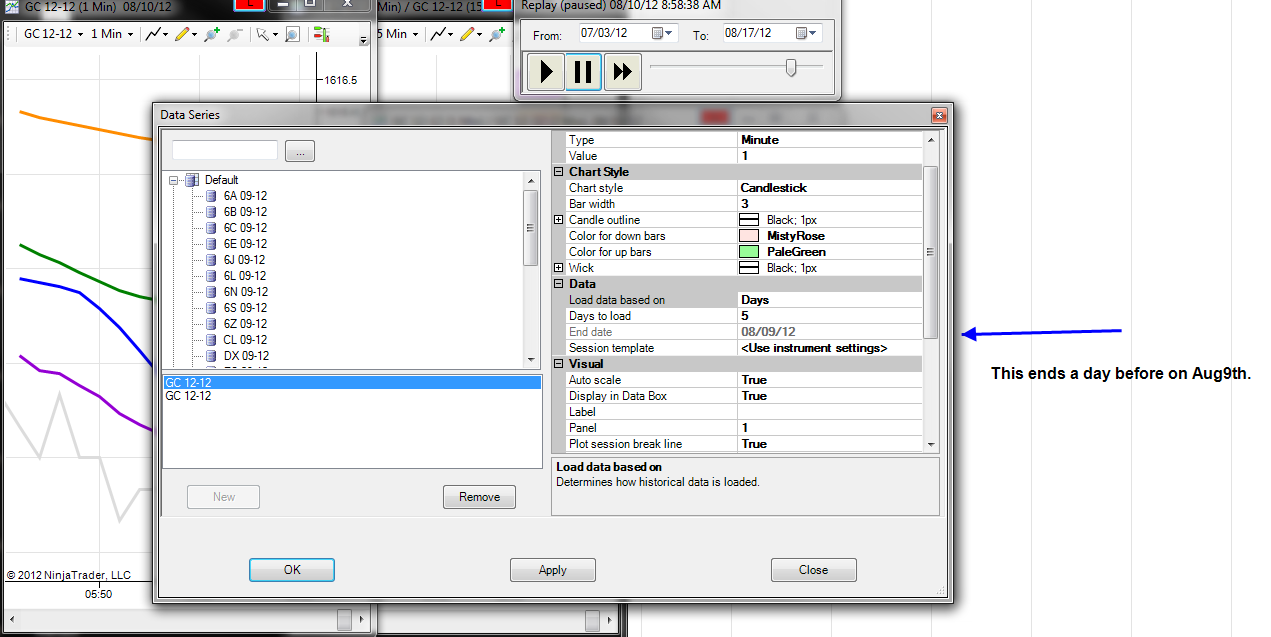The height and width of the screenshot is (637, 1271).
Task: Start replay with the Play button
Action: tap(546, 72)
